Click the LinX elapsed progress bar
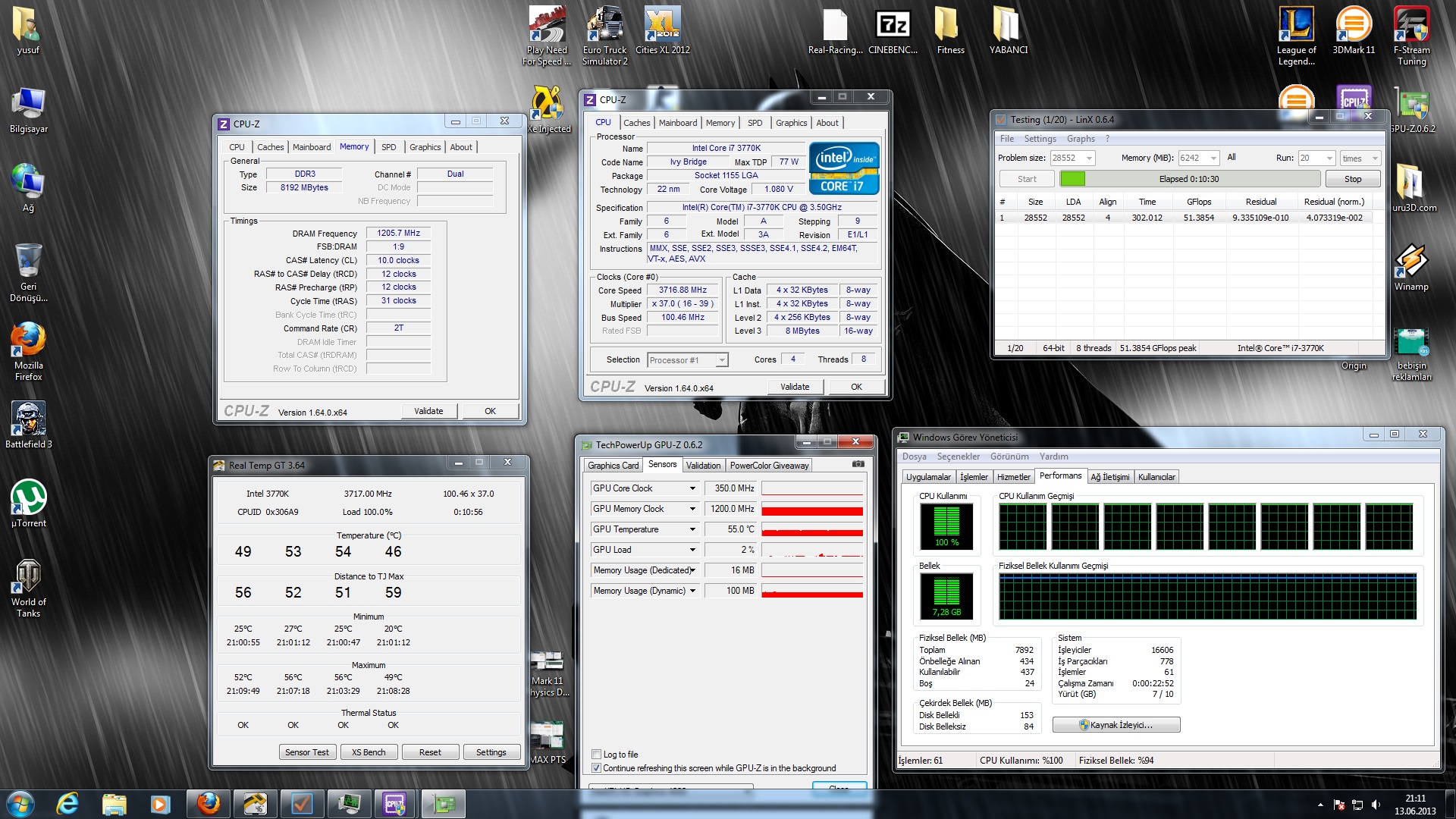Screen dimensions: 1456x819 pos(1189,179)
